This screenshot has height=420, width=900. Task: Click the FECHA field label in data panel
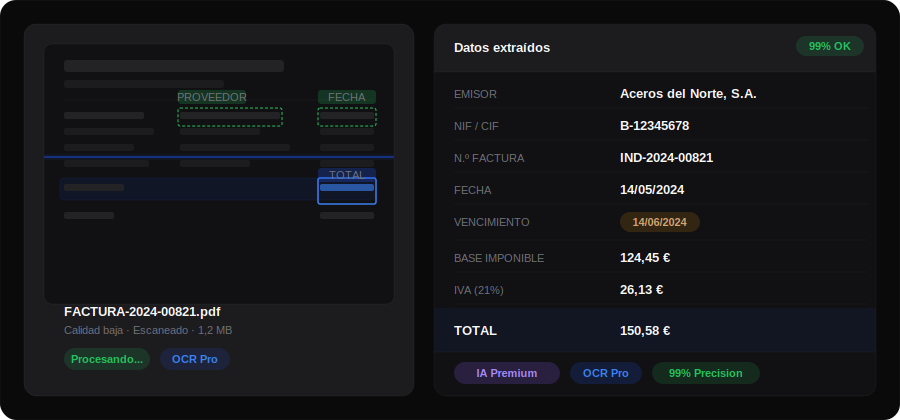tap(472, 190)
